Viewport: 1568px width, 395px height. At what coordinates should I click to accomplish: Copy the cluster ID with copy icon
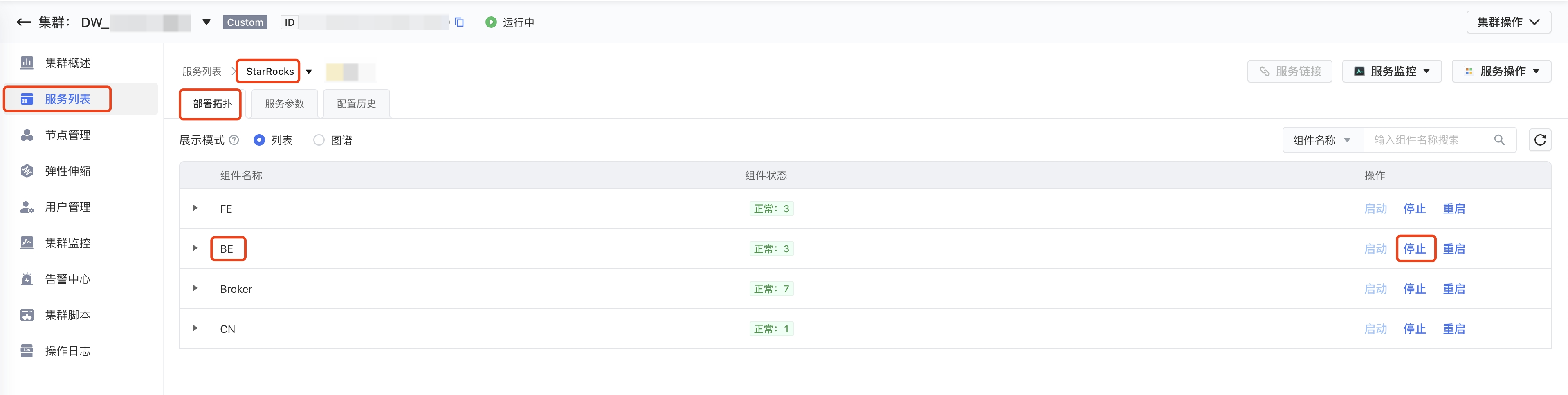pos(460,22)
